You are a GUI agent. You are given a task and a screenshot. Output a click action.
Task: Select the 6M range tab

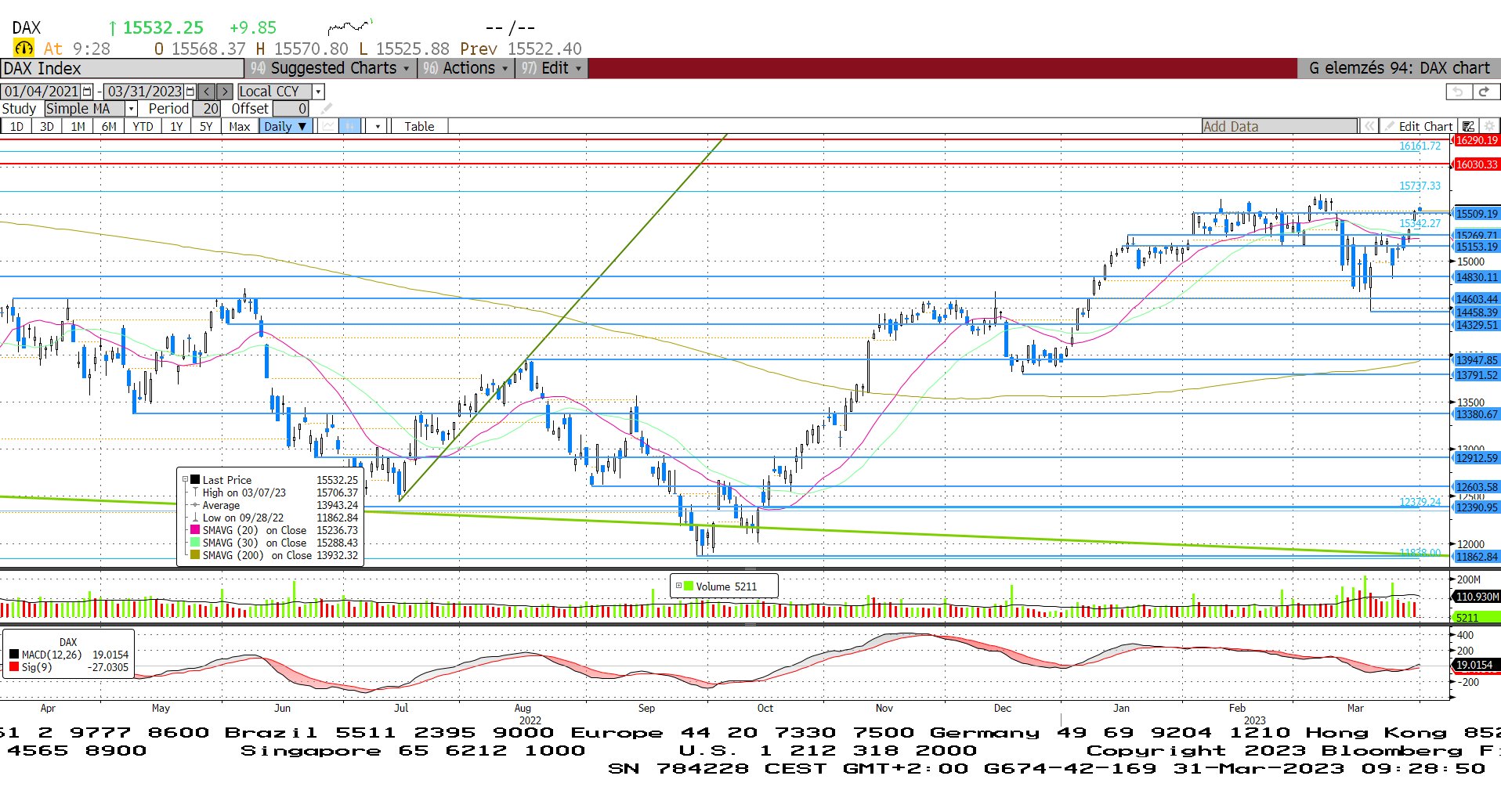(109, 126)
